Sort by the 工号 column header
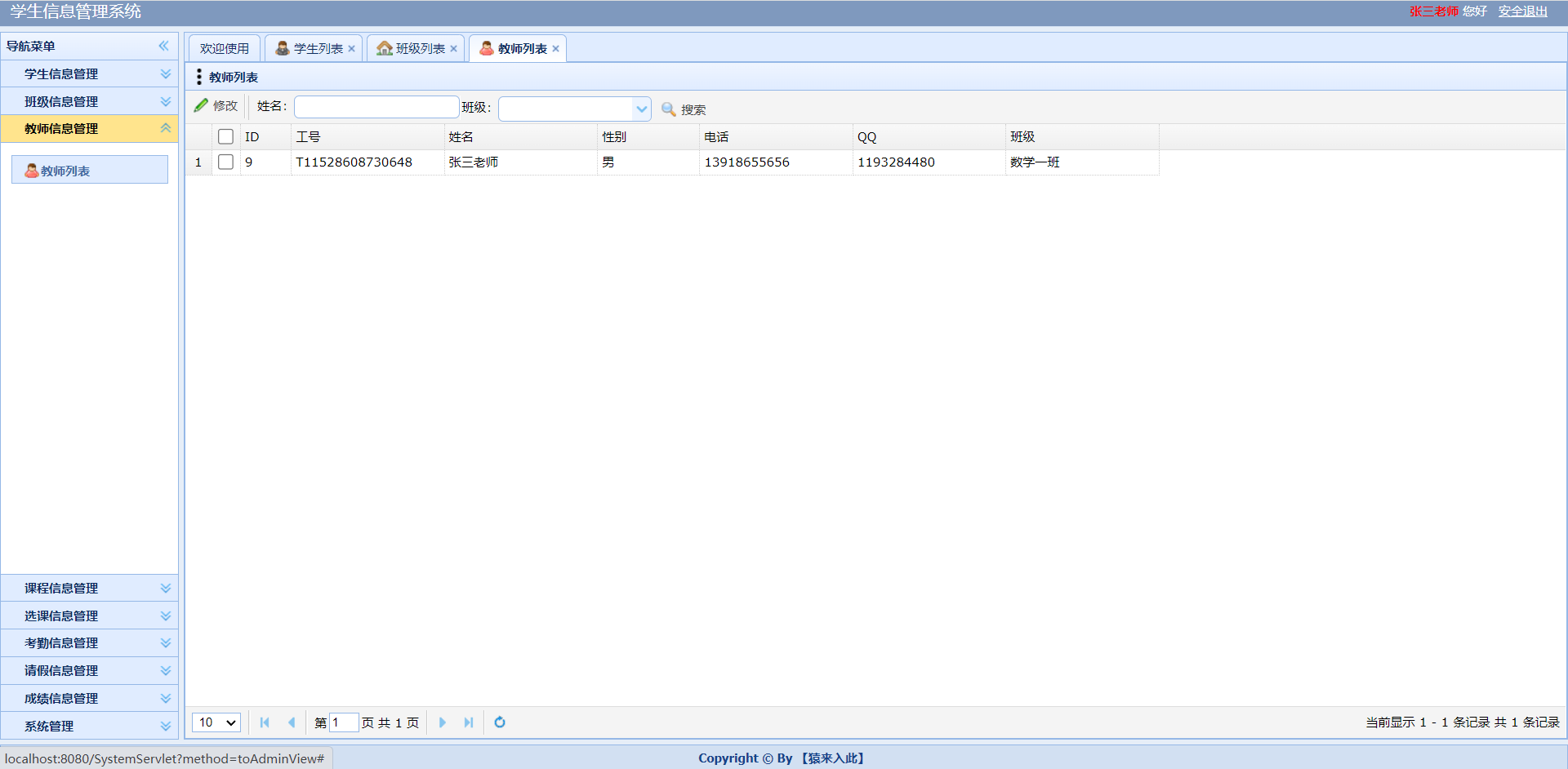This screenshot has height=769, width=1568. (367, 137)
